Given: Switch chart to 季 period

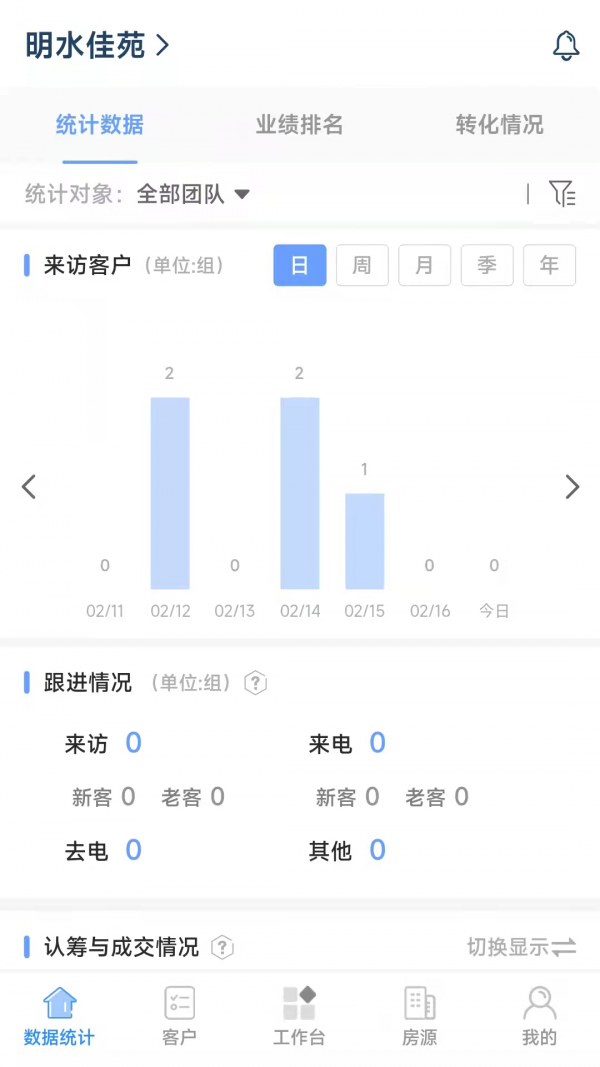Looking at the screenshot, I should pos(487,266).
